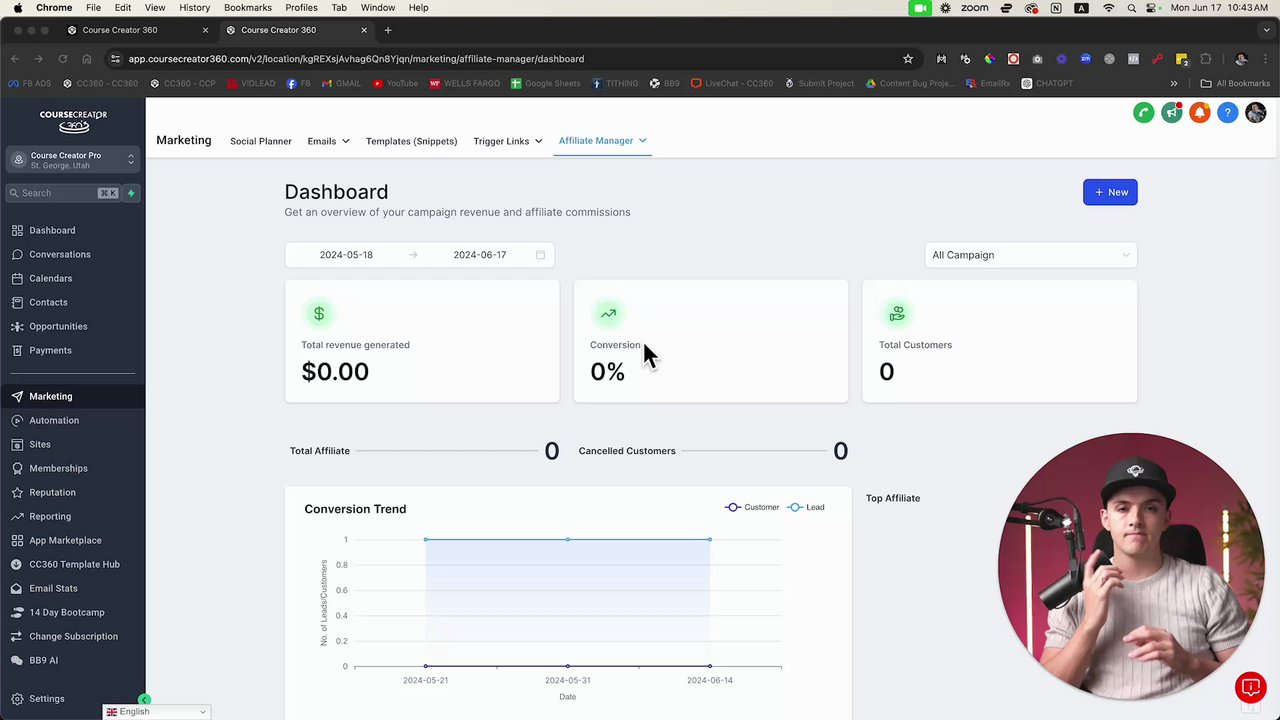Viewport: 1280px width, 720px height.
Task: Open the Dashboard sidebar item
Action: coord(52,230)
